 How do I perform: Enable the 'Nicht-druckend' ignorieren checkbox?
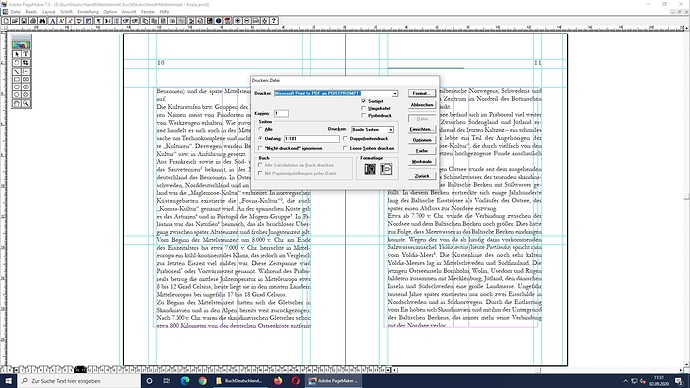pos(261,148)
